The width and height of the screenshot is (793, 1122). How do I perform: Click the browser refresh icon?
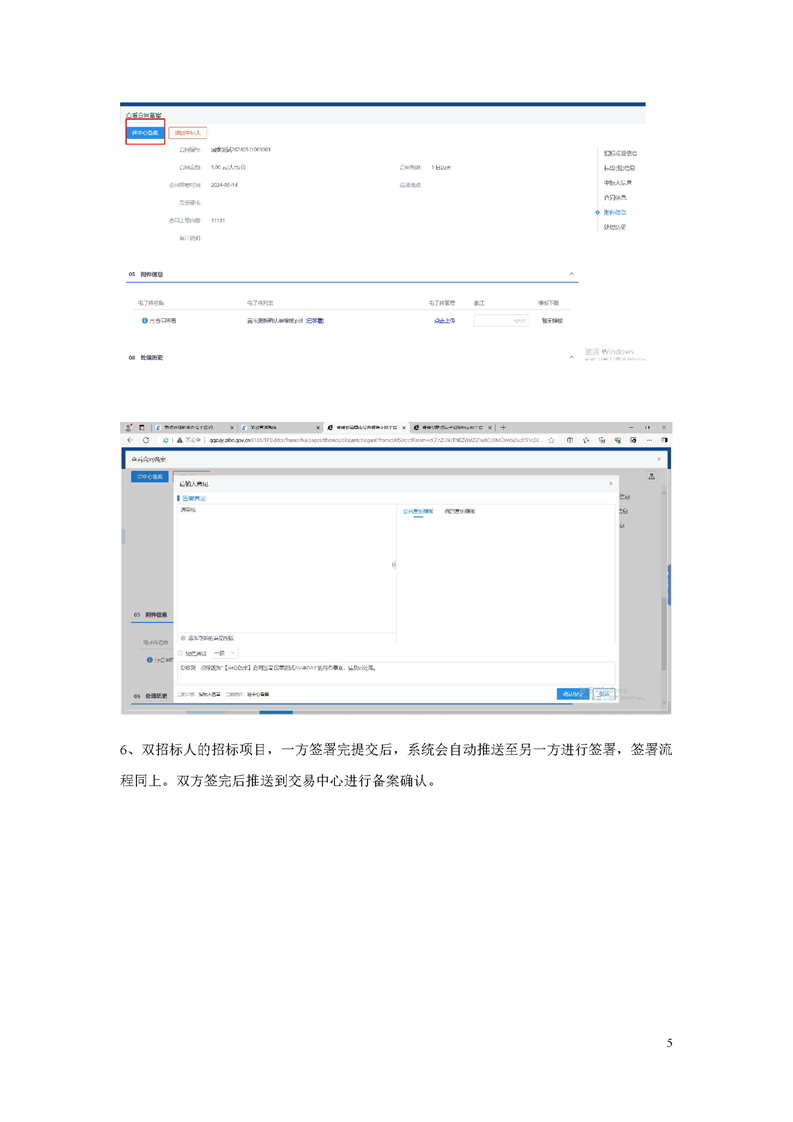point(146,440)
